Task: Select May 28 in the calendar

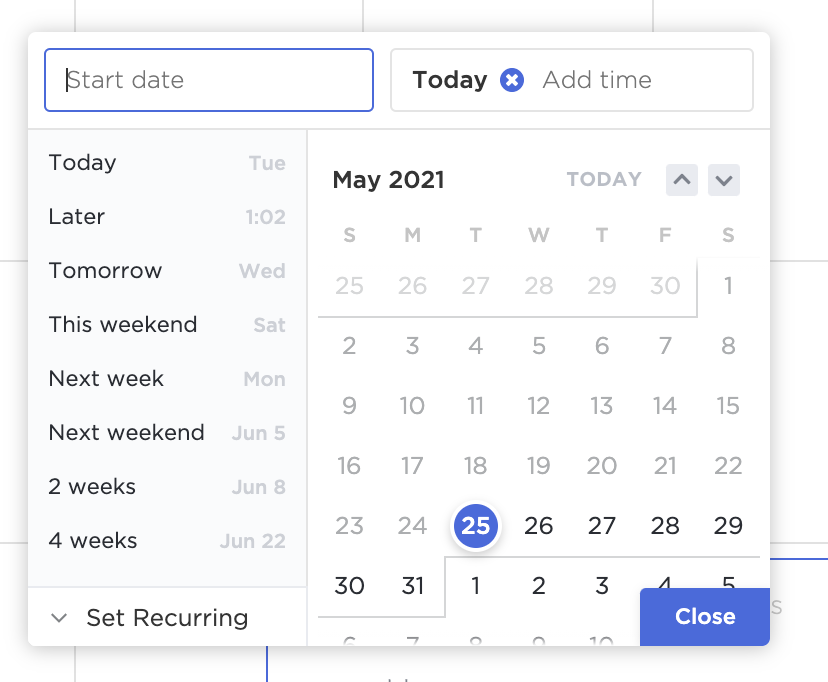Action: coord(665,525)
